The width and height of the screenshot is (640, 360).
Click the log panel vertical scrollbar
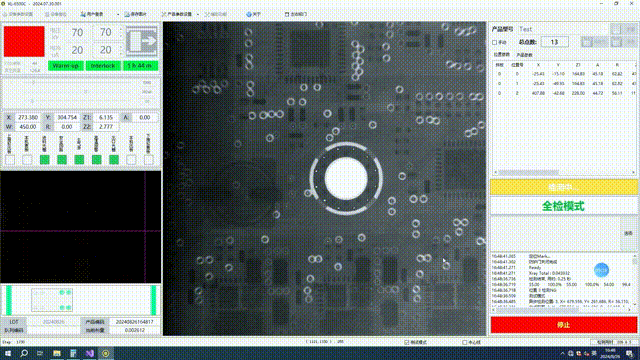click(x=635, y=280)
